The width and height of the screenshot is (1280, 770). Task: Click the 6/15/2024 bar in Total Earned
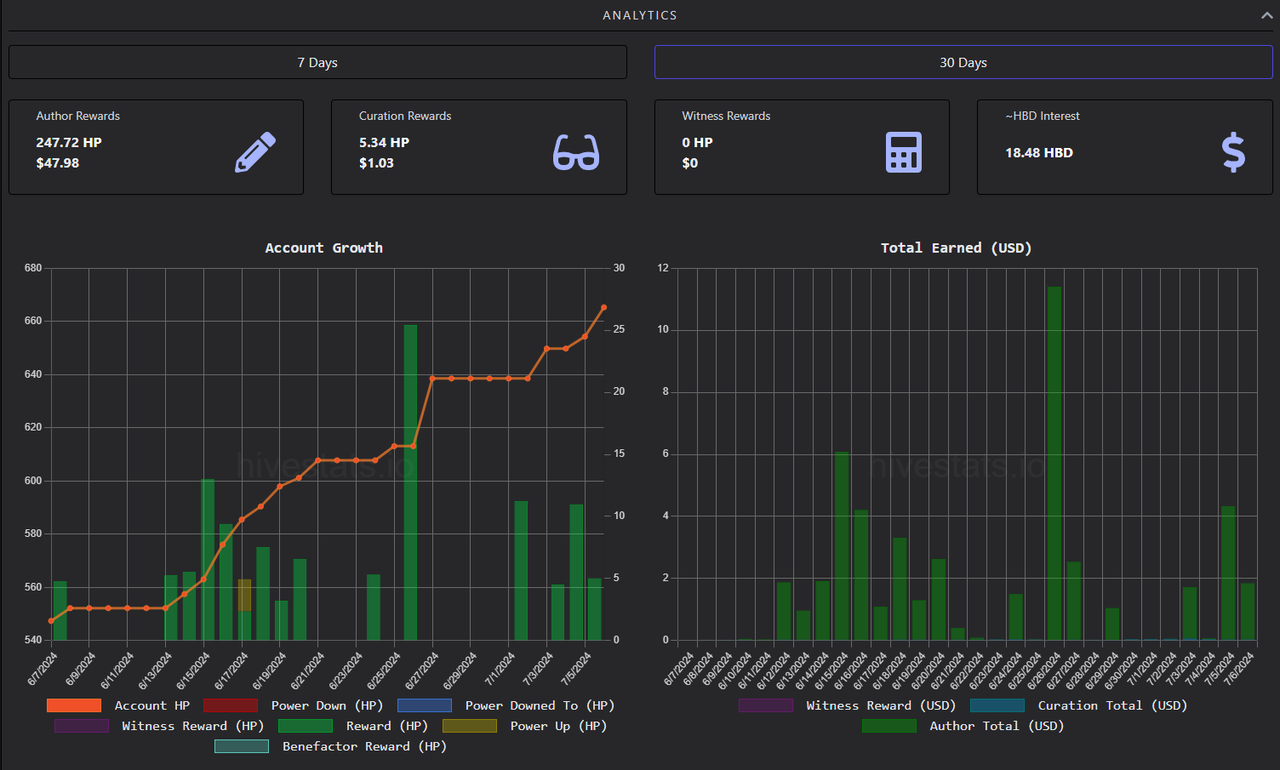point(842,546)
